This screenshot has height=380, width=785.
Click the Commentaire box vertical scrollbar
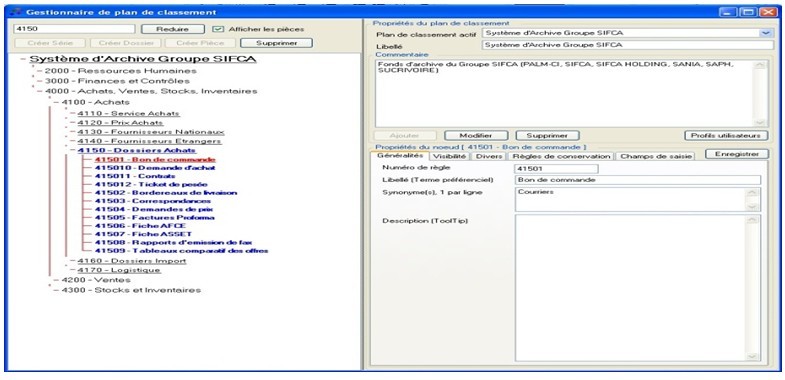759,93
